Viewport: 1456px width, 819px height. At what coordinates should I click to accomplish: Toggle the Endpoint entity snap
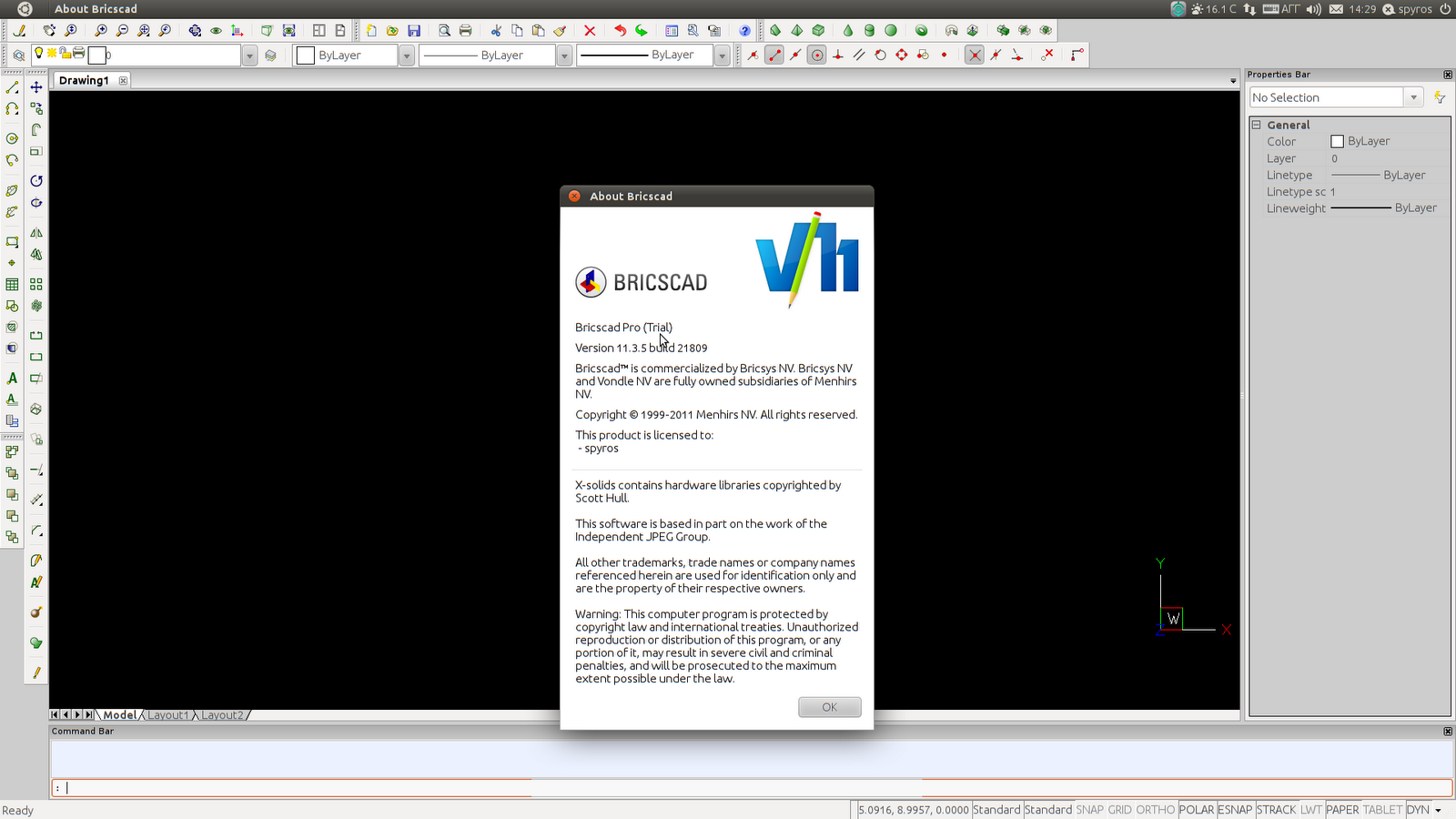(x=774, y=56)
